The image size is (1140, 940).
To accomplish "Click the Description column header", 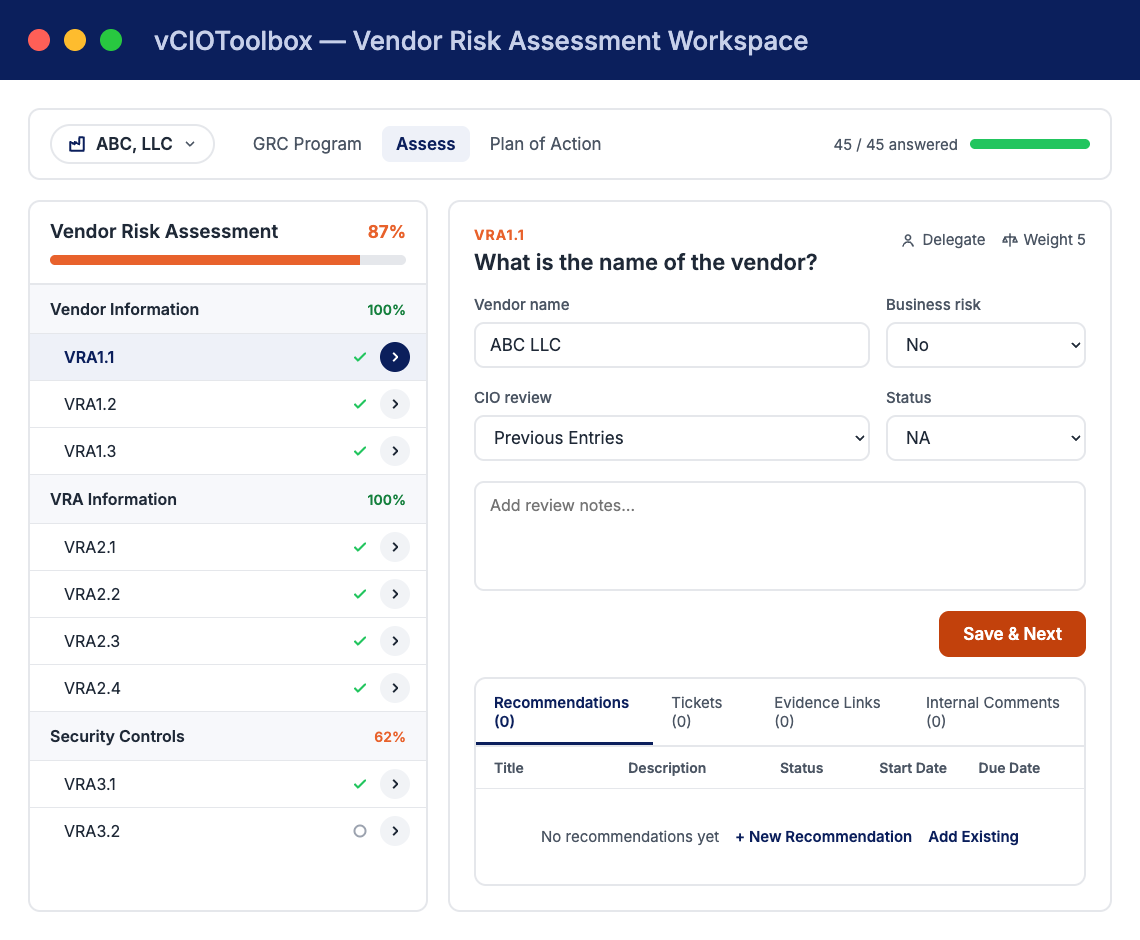I will [667, 768].
